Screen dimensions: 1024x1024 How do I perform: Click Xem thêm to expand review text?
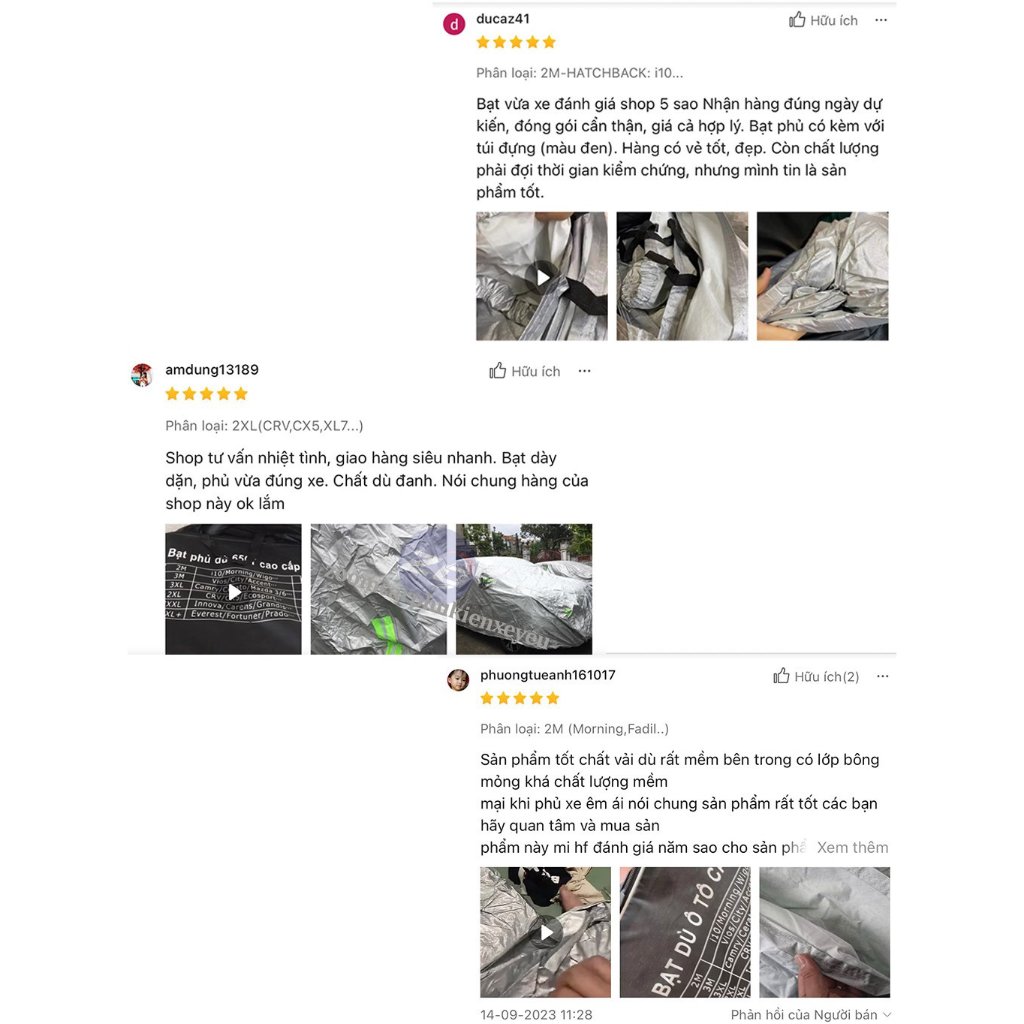[x=852, y=847]
